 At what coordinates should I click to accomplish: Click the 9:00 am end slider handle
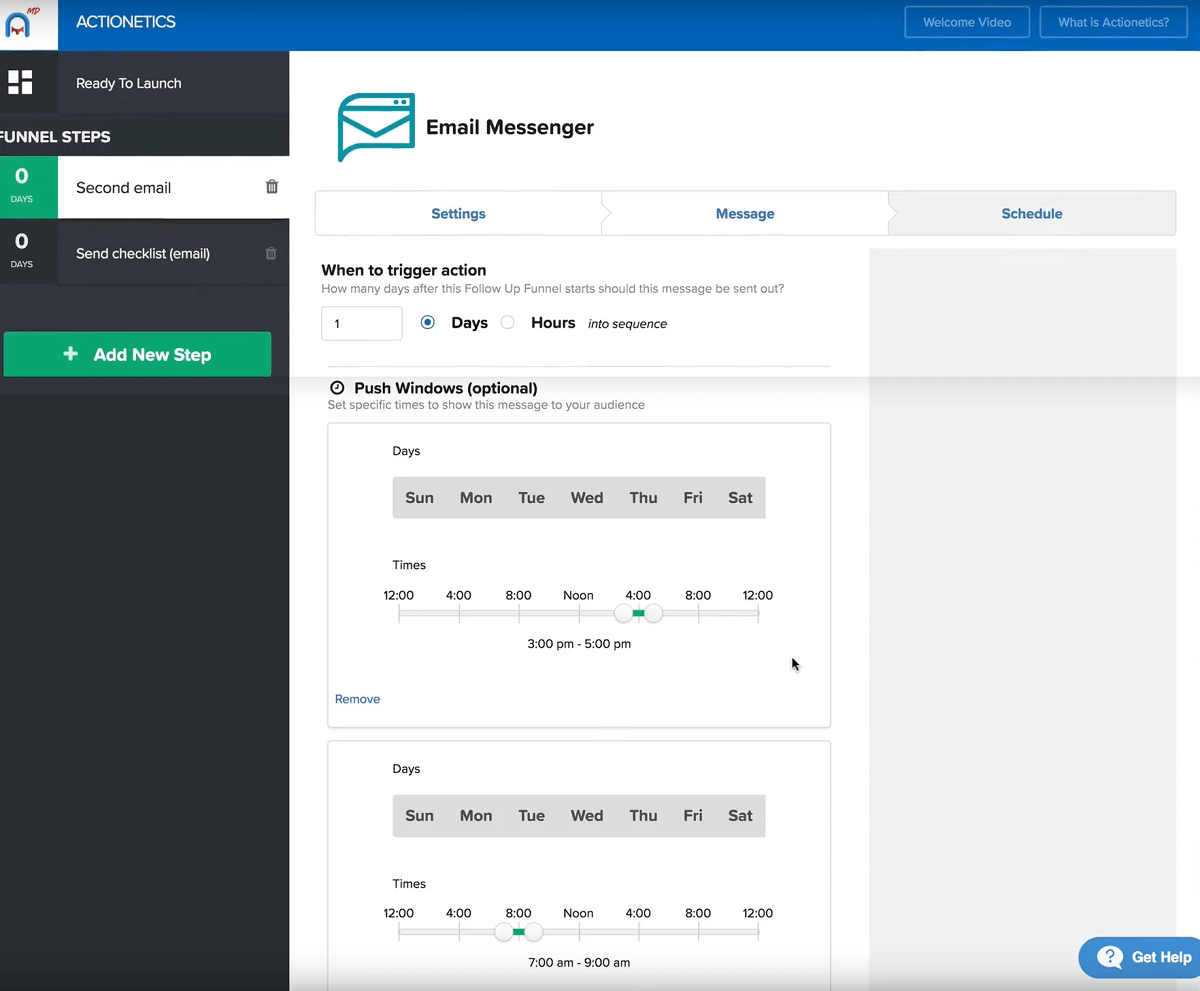point(534,932)
